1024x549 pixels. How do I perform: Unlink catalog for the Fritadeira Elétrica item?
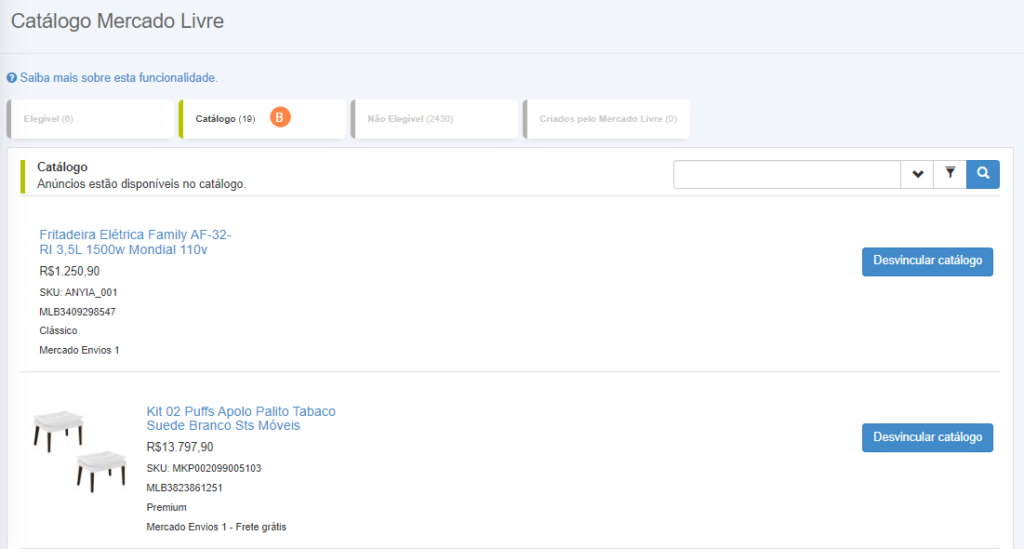pyautogui.click(x=927, y=261)
